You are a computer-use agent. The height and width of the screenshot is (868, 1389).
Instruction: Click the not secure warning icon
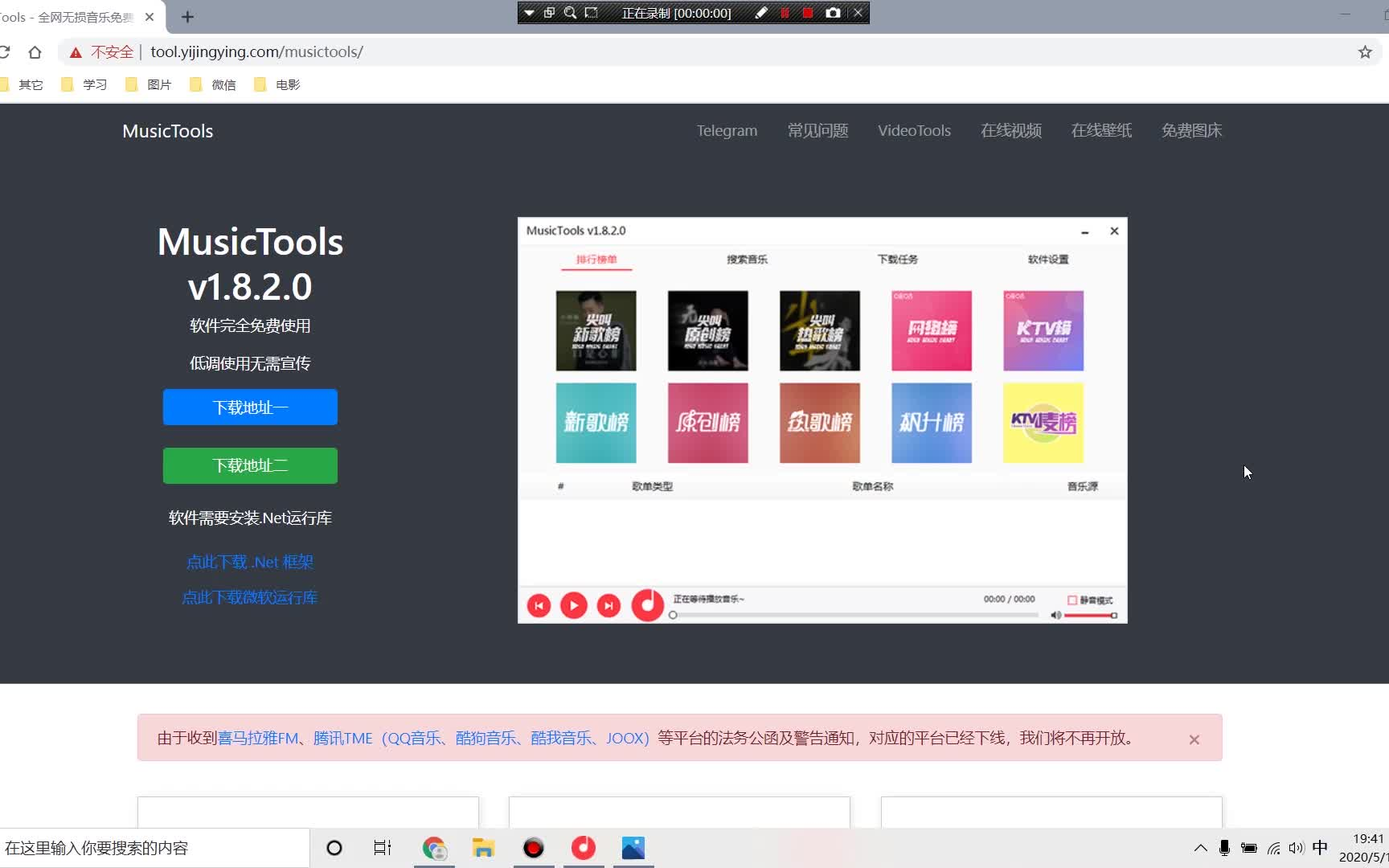[76, 52]
